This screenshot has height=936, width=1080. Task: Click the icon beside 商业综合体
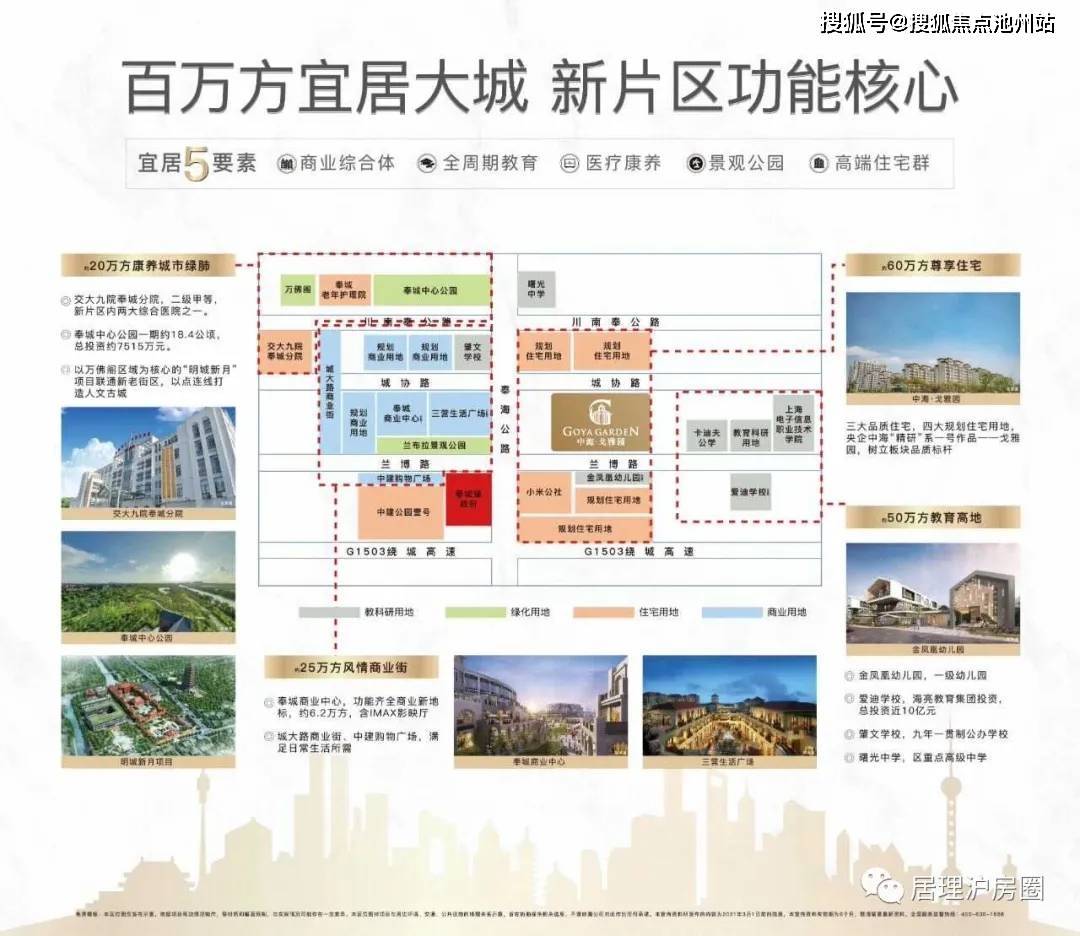(x=287, y=163)
